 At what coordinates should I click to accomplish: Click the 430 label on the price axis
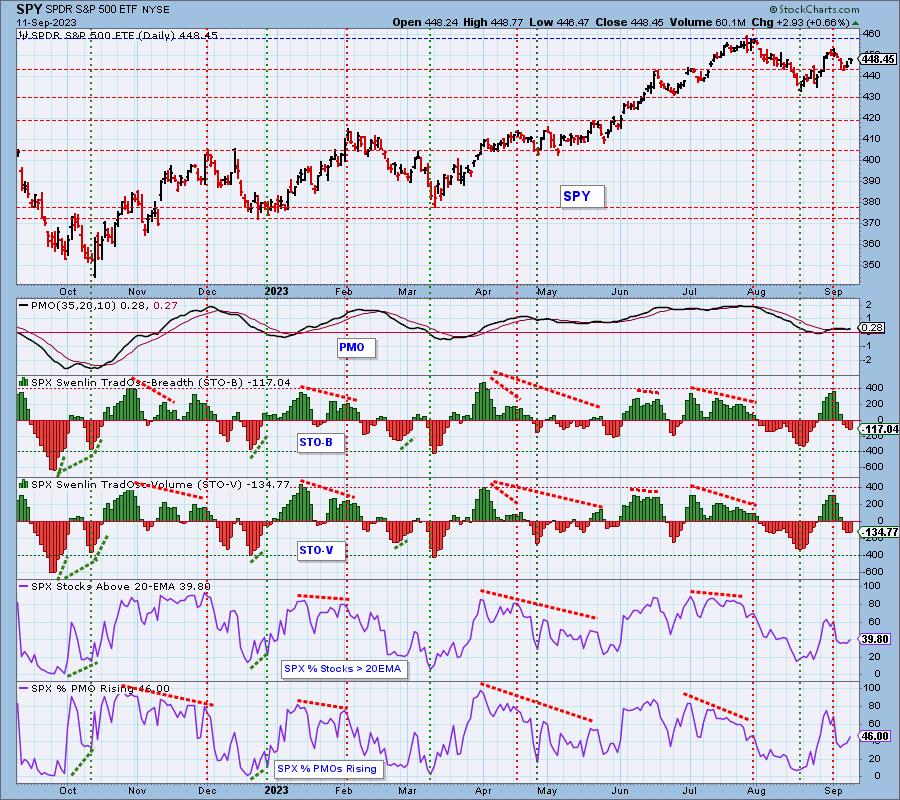(x=872, y=97)
